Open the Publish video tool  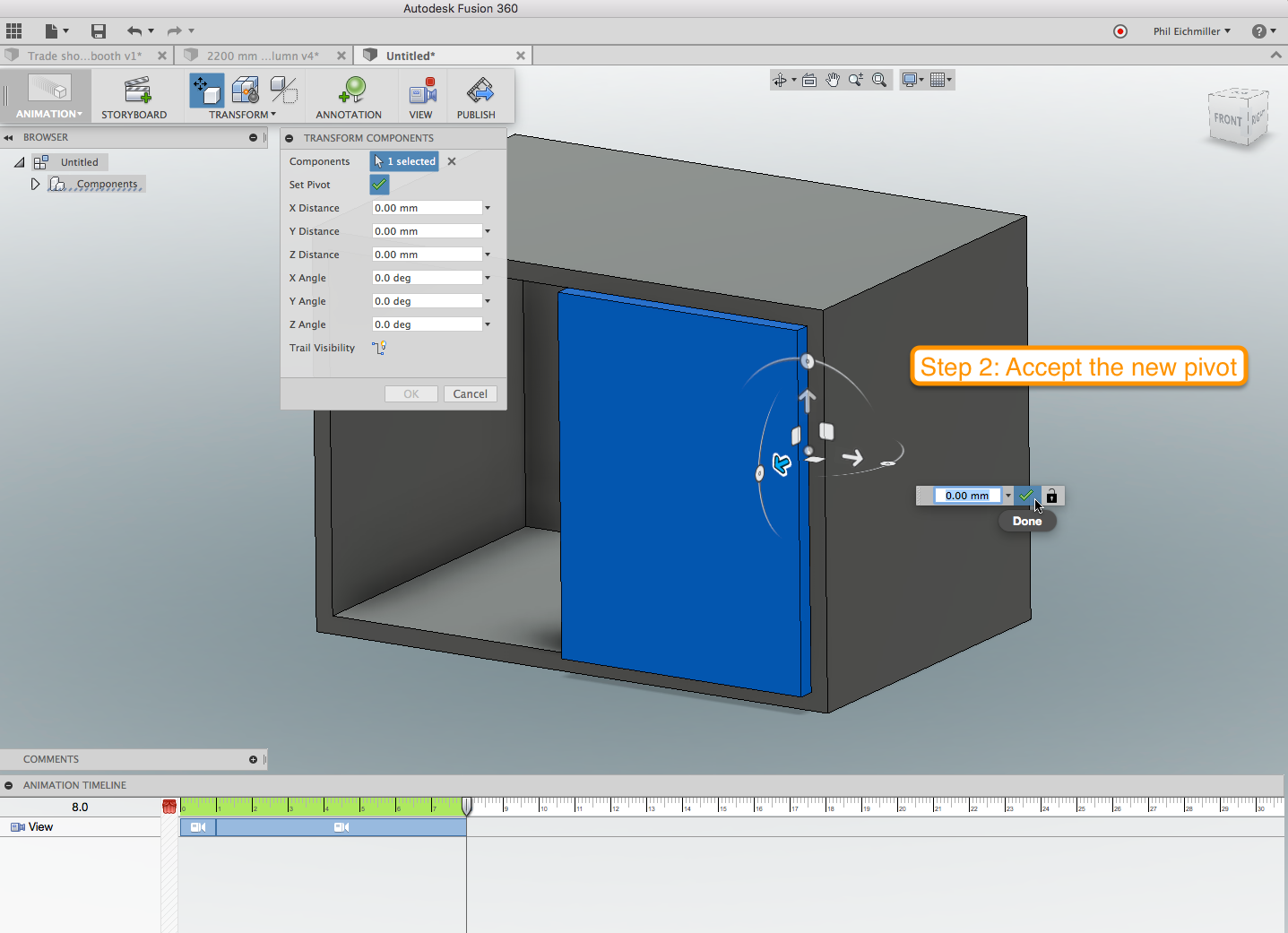pyautogui.click(x=476, y=97)
